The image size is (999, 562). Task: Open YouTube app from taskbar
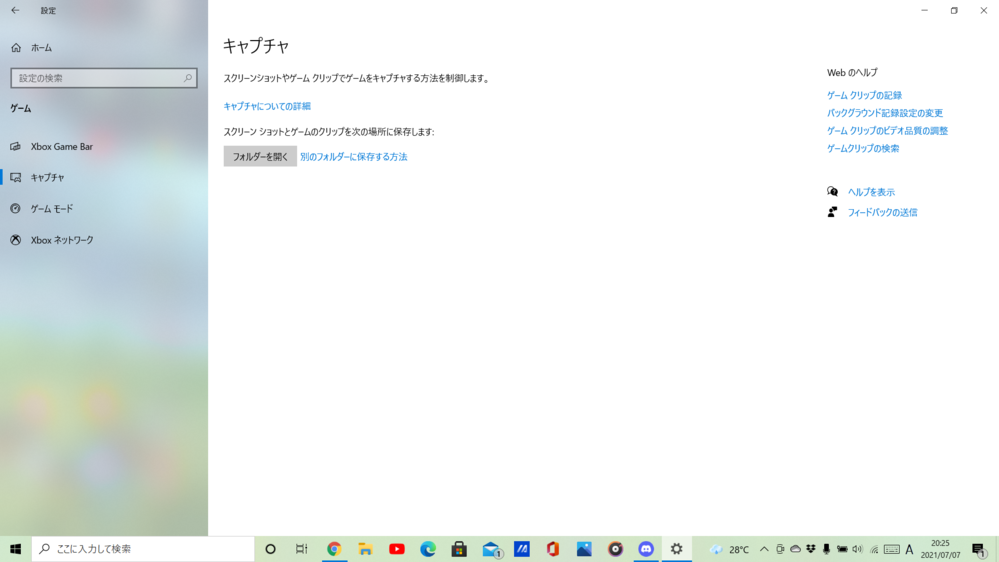tap(396, 549)
